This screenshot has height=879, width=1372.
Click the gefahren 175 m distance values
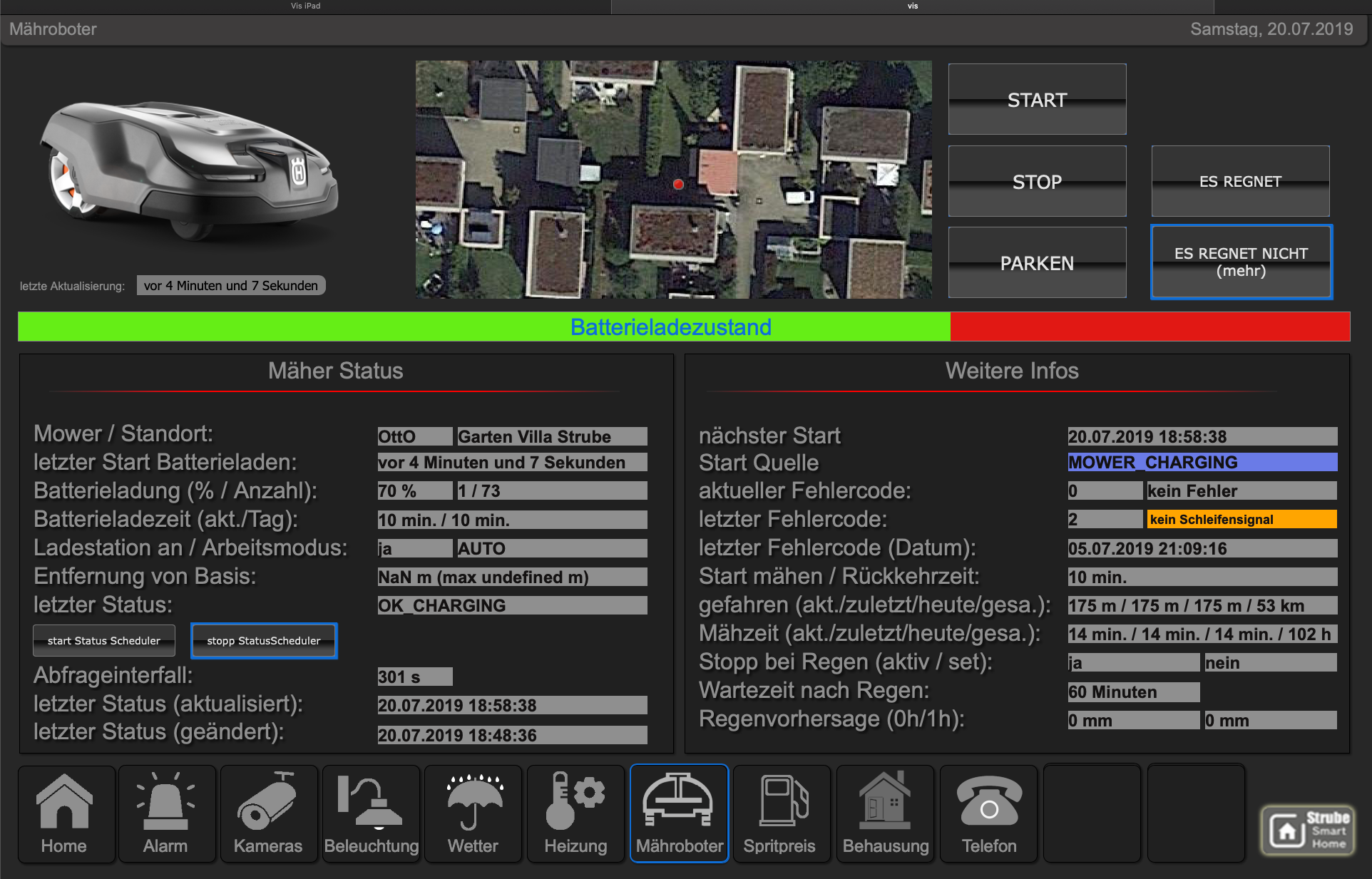click(x=1202, y=605)
